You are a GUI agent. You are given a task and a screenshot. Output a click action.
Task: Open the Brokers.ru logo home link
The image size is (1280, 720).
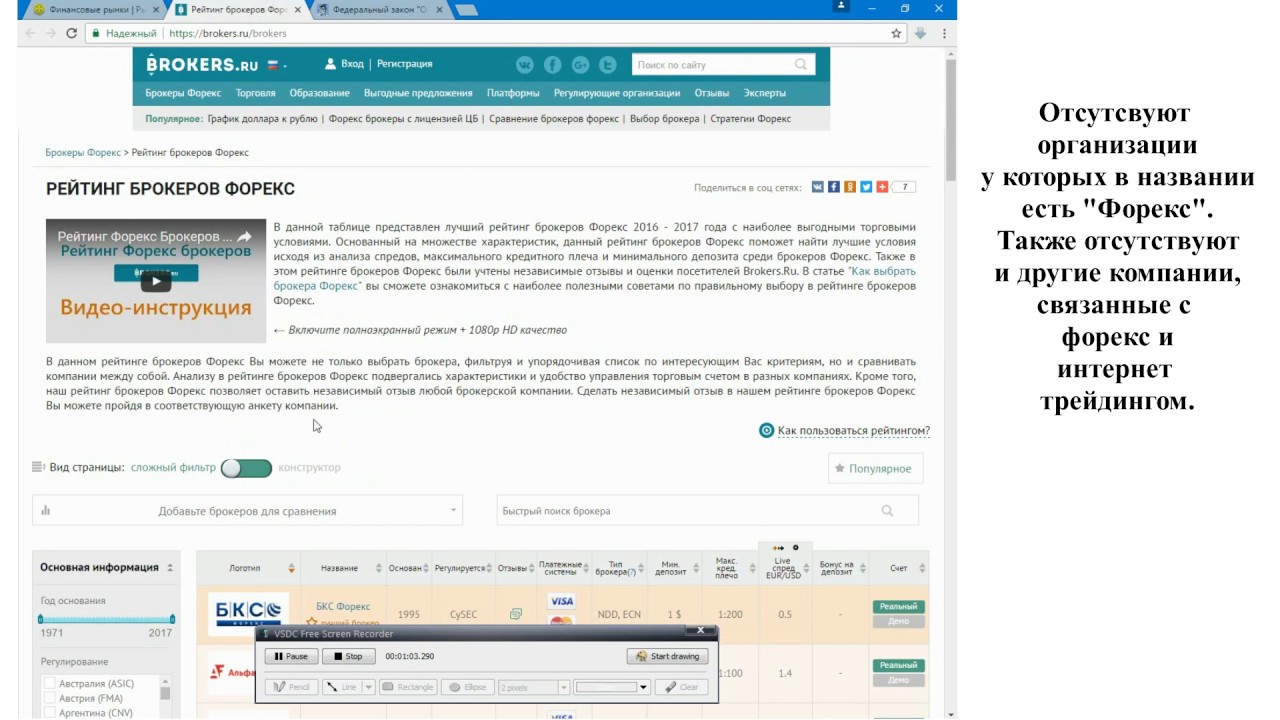pyautogui.click(x=202, y=65)
